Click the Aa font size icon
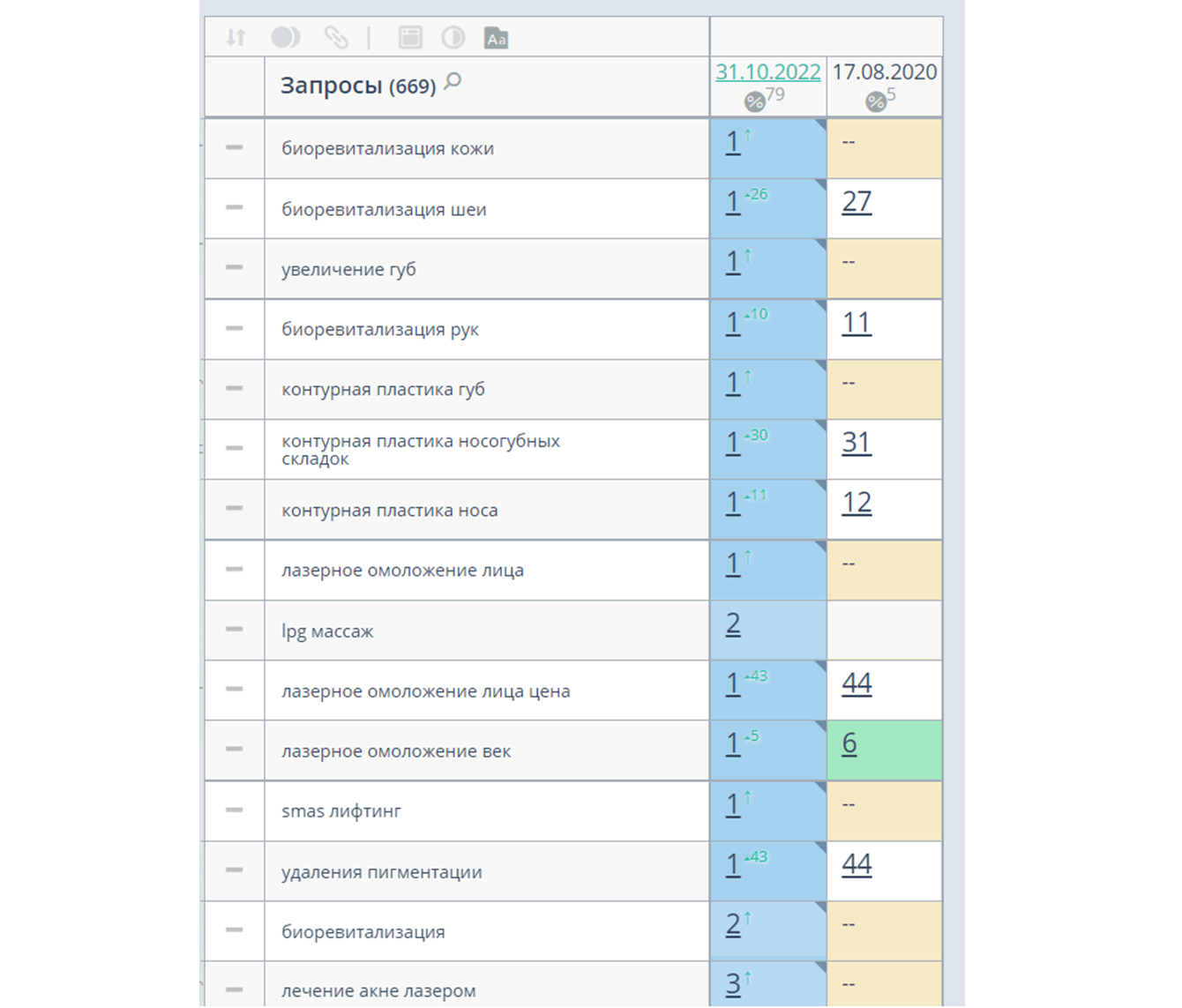The image size is (1182, 1008). [496, 38]
